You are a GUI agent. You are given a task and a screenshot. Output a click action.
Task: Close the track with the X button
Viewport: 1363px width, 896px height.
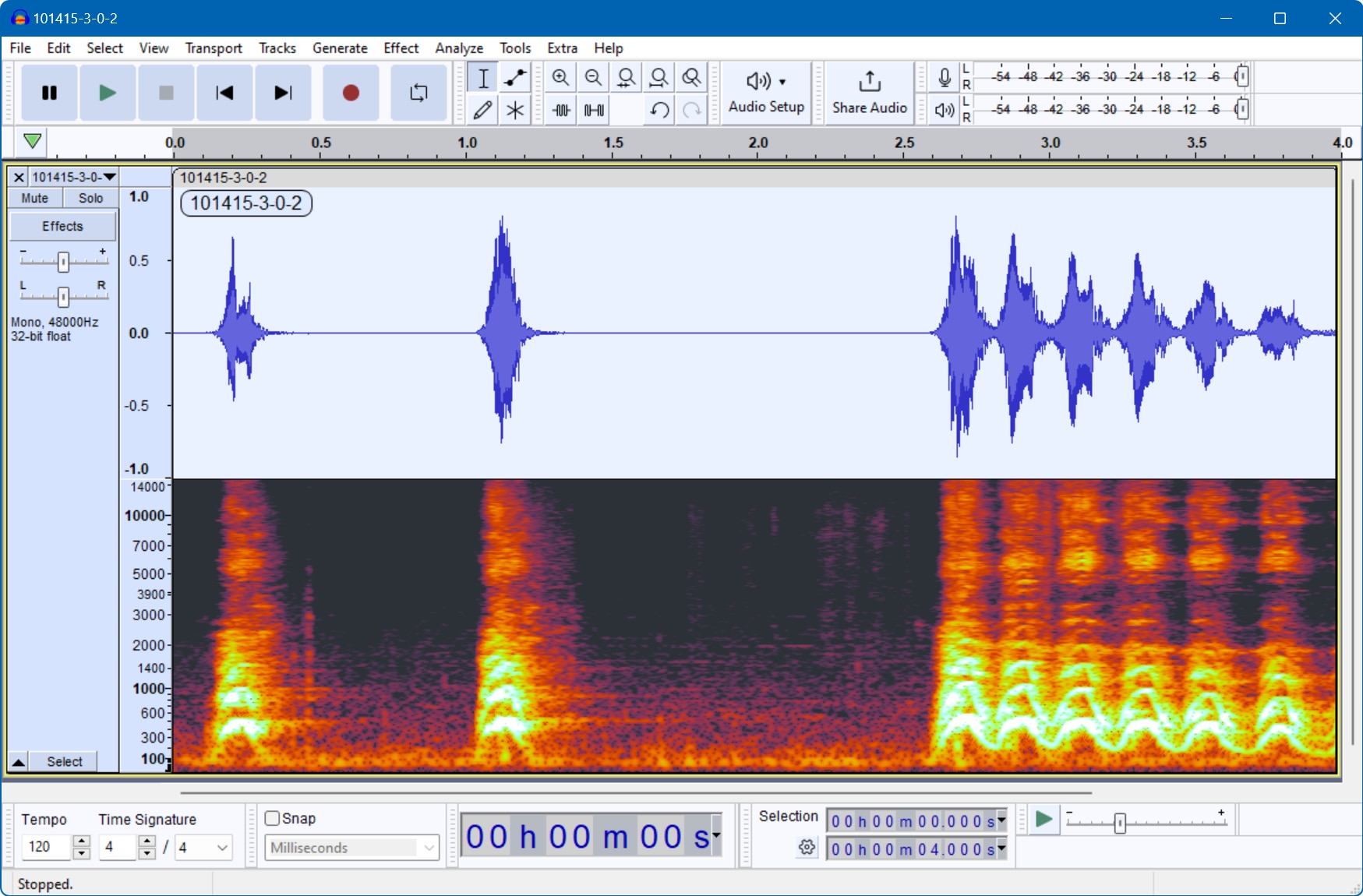click(19, 178)
